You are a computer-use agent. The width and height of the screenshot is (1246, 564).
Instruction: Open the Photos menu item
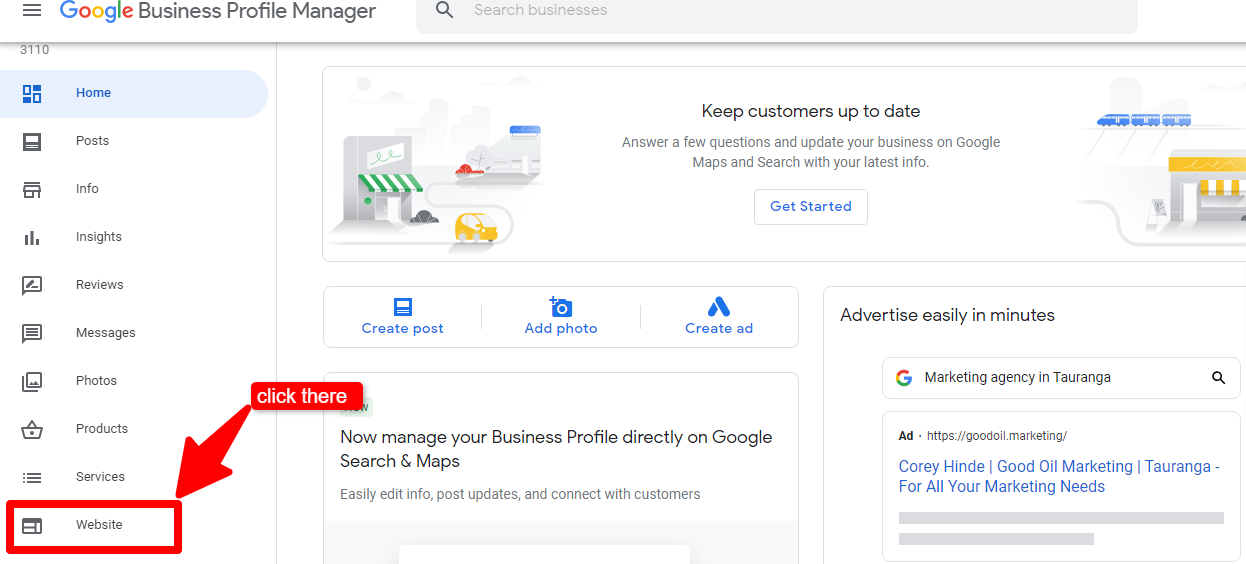134,381
